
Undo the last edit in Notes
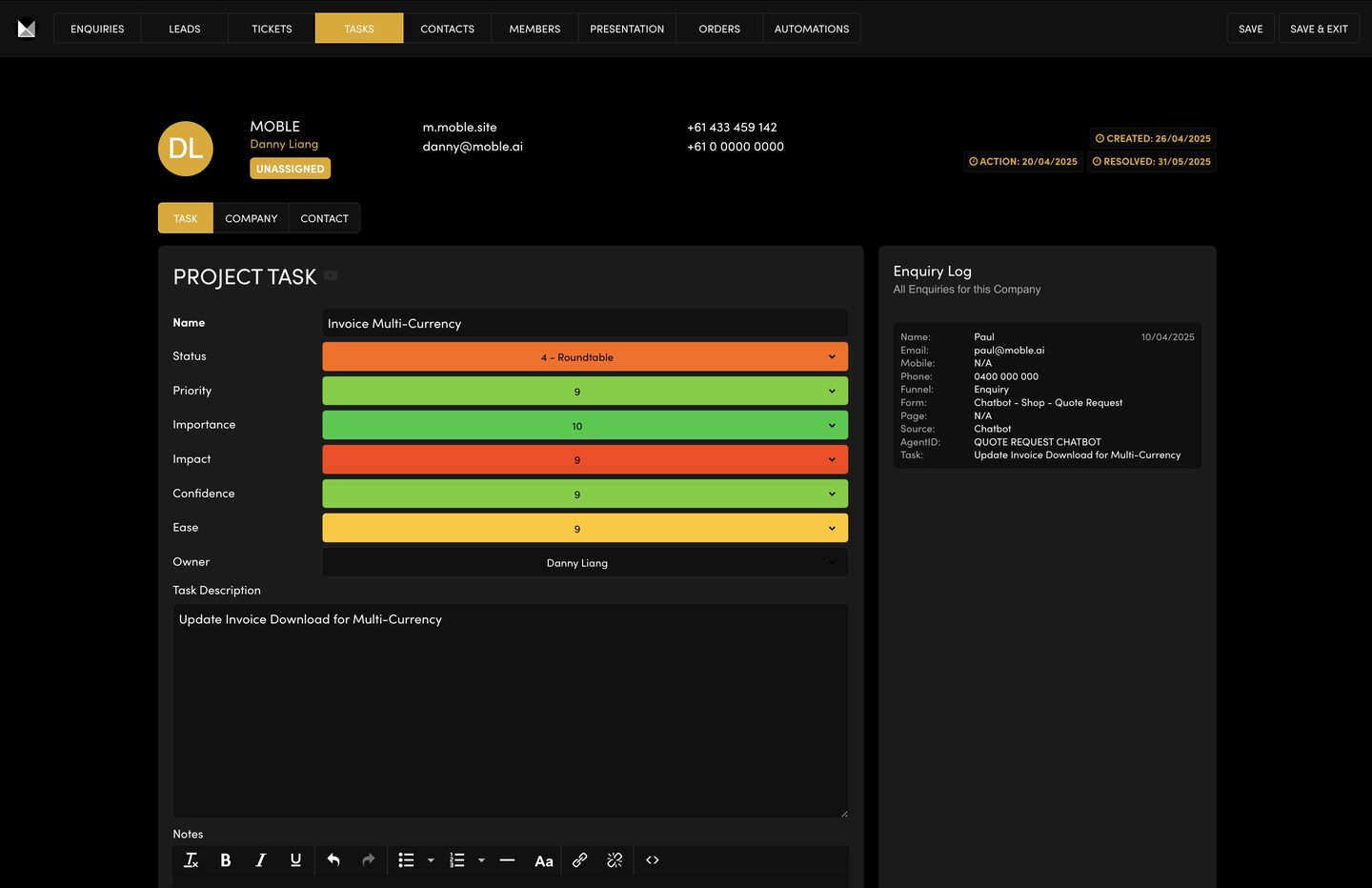pos(333,860)
